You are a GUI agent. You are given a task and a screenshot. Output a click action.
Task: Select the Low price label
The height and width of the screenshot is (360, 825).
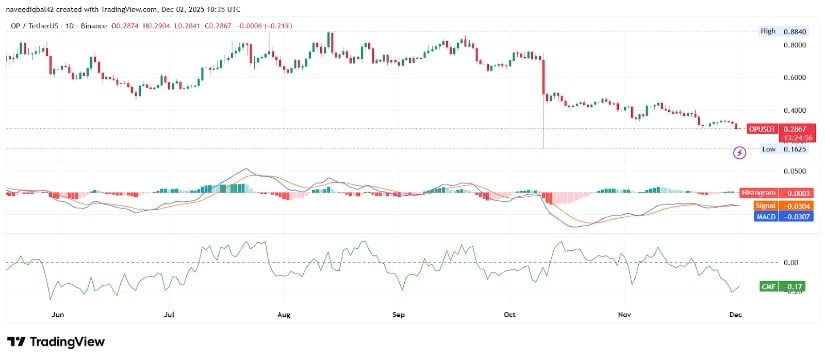click(x=768, y=149)
